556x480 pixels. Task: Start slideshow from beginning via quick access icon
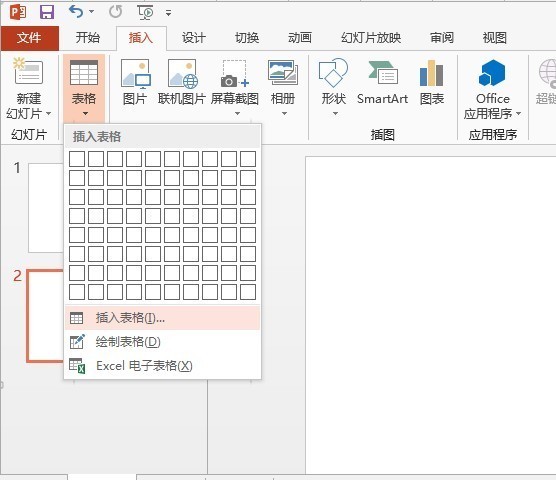(145, 13)
